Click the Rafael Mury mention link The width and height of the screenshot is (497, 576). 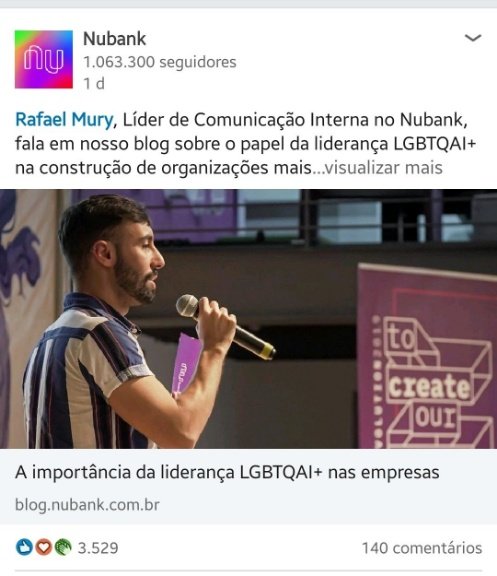tap(64, 120)
